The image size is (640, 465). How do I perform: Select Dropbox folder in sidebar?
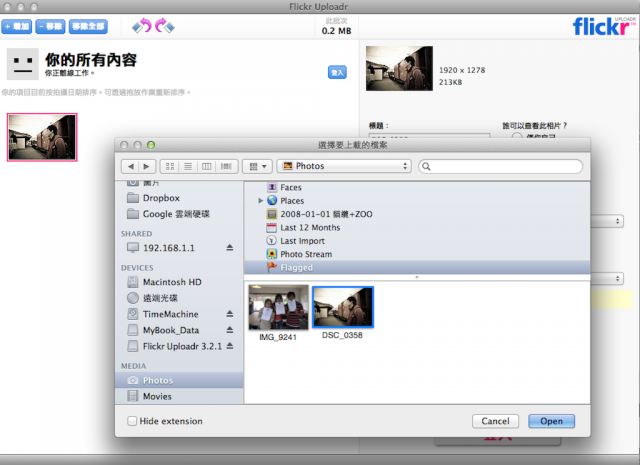coord(180,198)
